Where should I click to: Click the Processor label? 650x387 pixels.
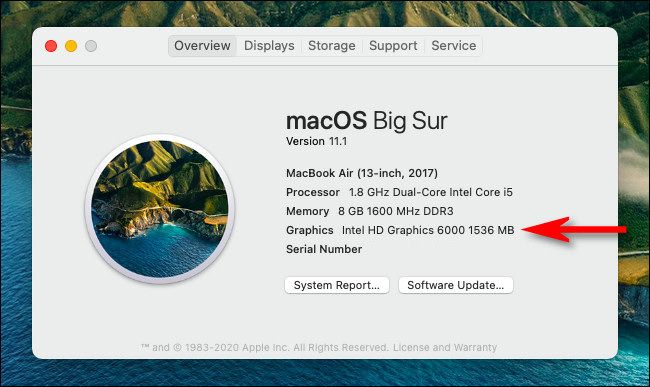313,192
